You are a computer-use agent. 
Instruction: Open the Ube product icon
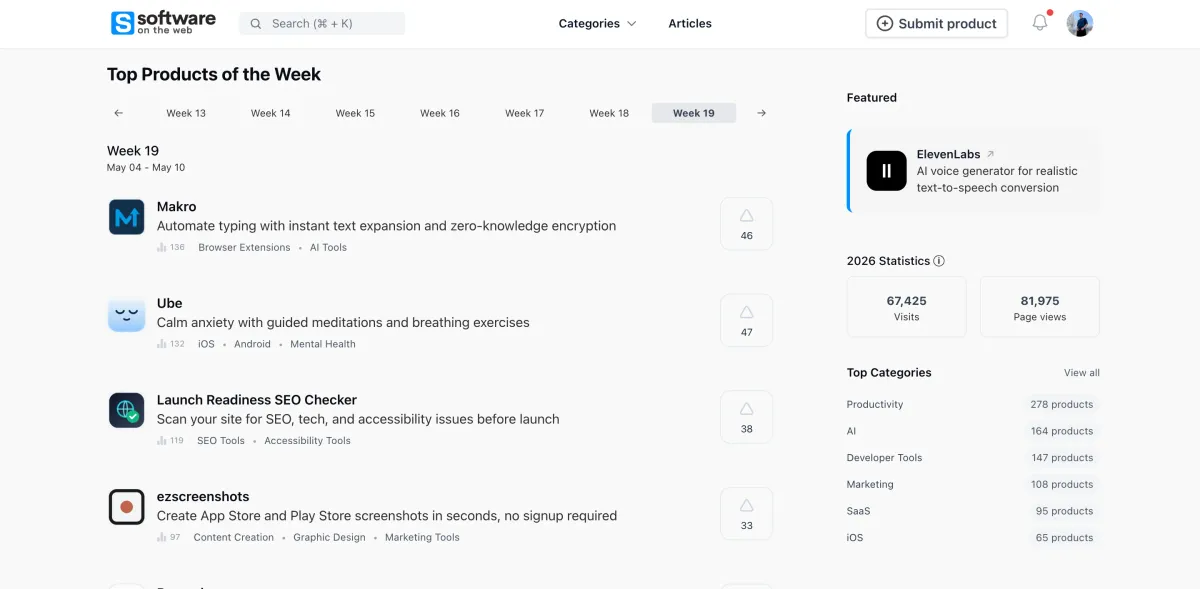(x=127, y=314)
